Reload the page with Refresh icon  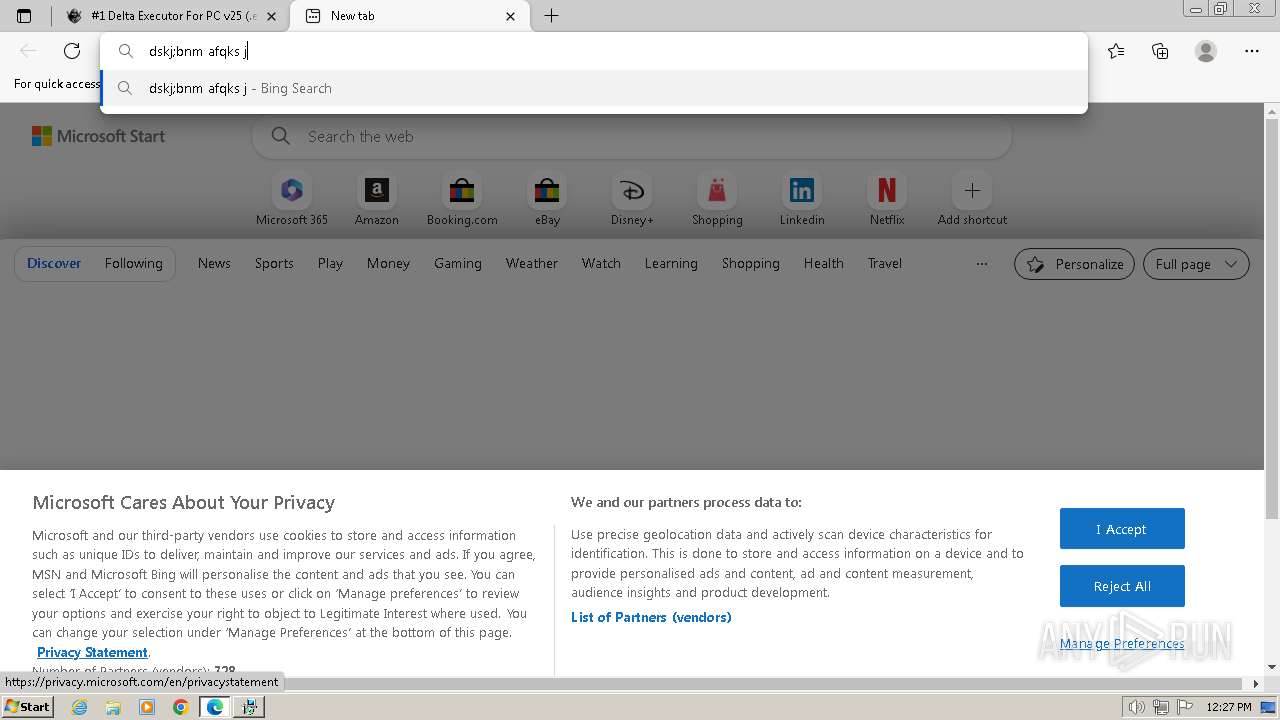coord(72,51)
